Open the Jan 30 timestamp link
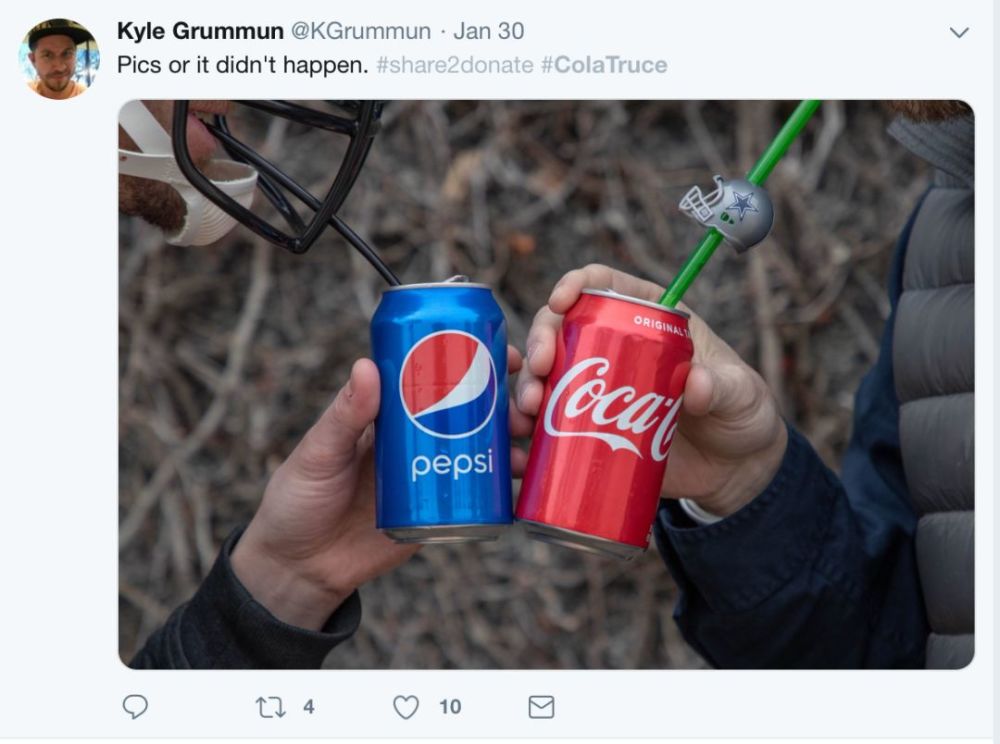Viewport: 1000px width, 744px height. pyautogui.click(x=489, y=31)
